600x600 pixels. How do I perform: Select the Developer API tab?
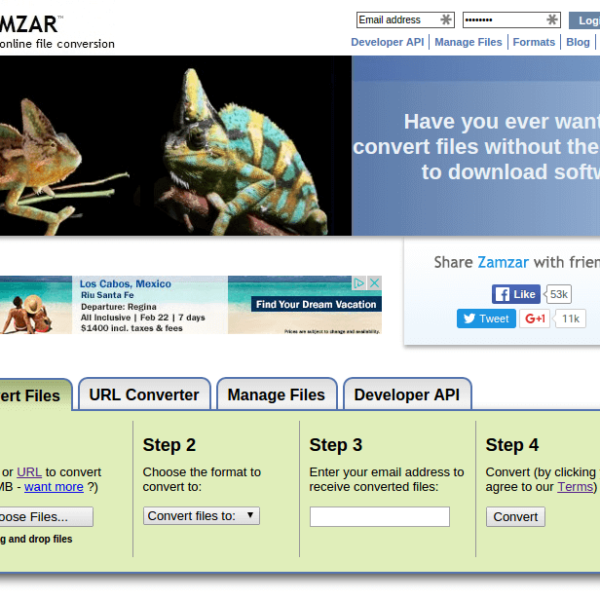point(406,395)
